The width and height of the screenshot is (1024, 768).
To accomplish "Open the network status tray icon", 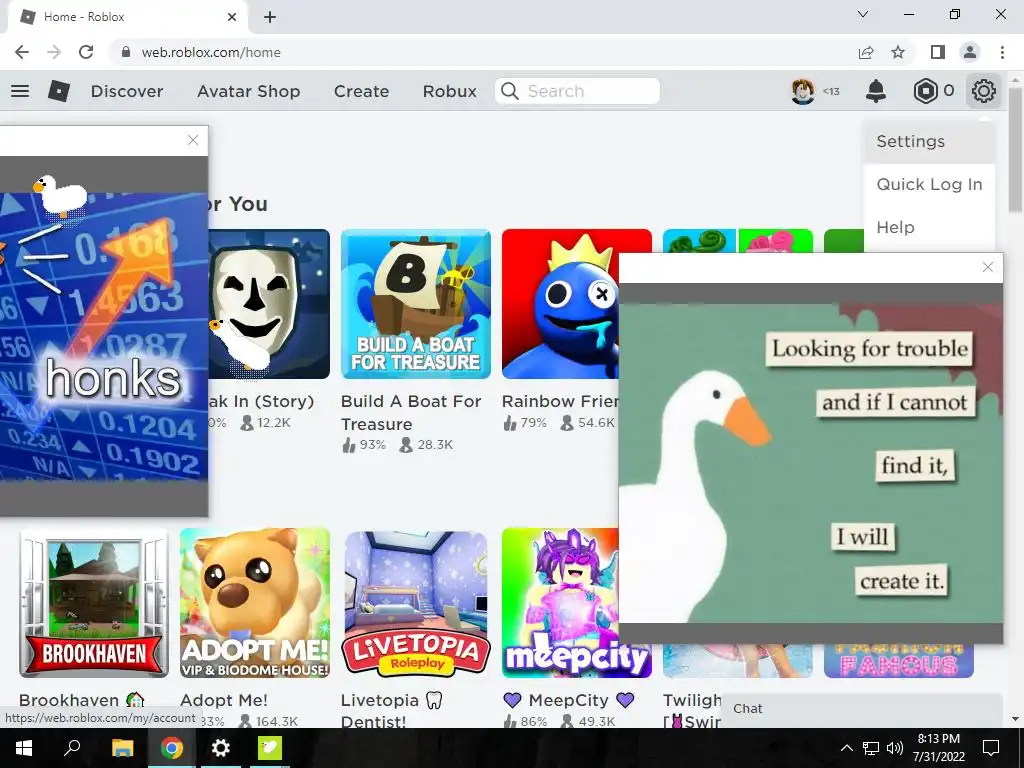I will coord(871,748).
